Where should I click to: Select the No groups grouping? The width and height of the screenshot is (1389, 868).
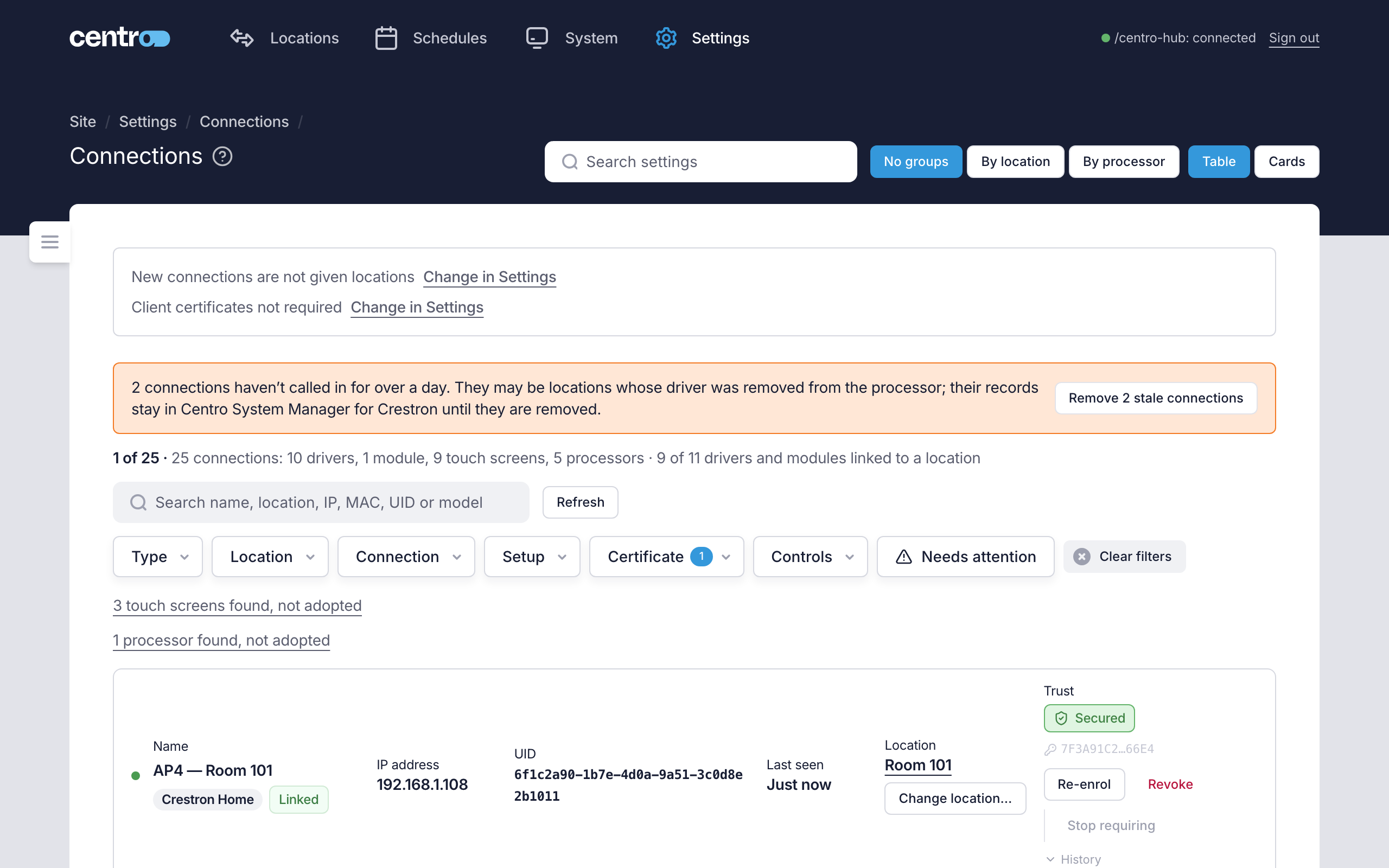coord(915,162)
